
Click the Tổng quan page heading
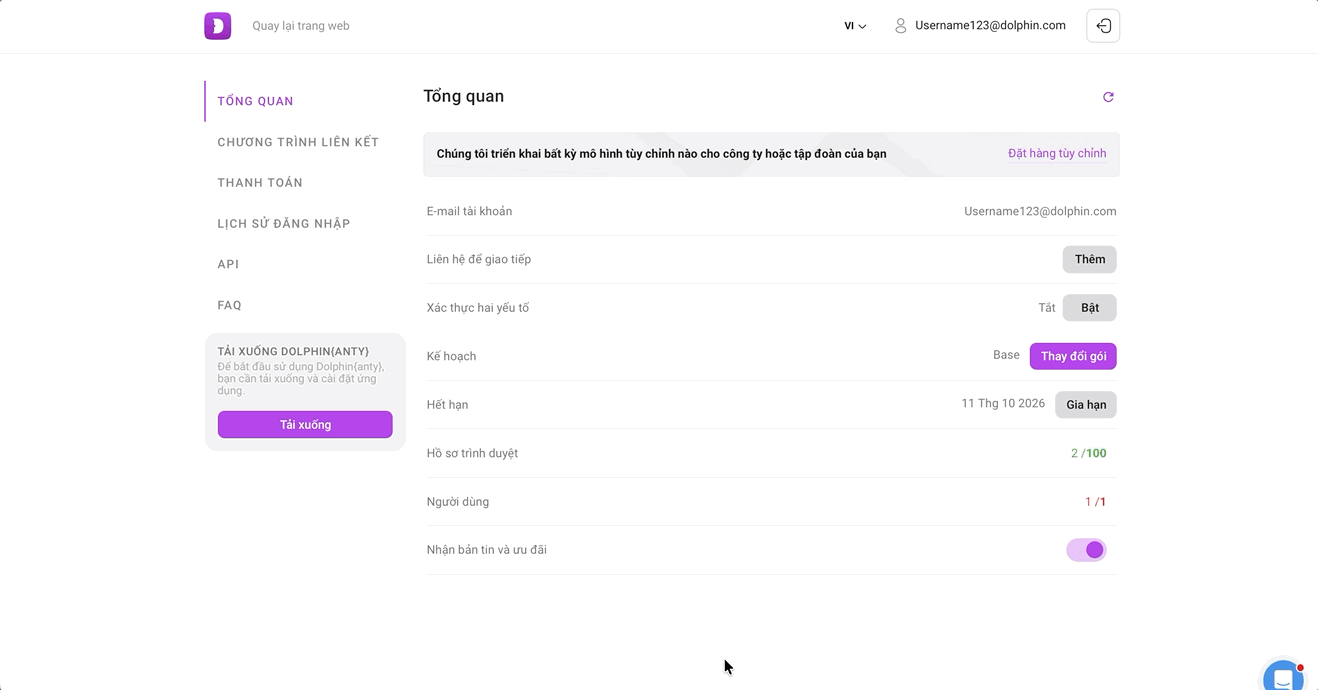pyautogui.click(x=464, y=97)
